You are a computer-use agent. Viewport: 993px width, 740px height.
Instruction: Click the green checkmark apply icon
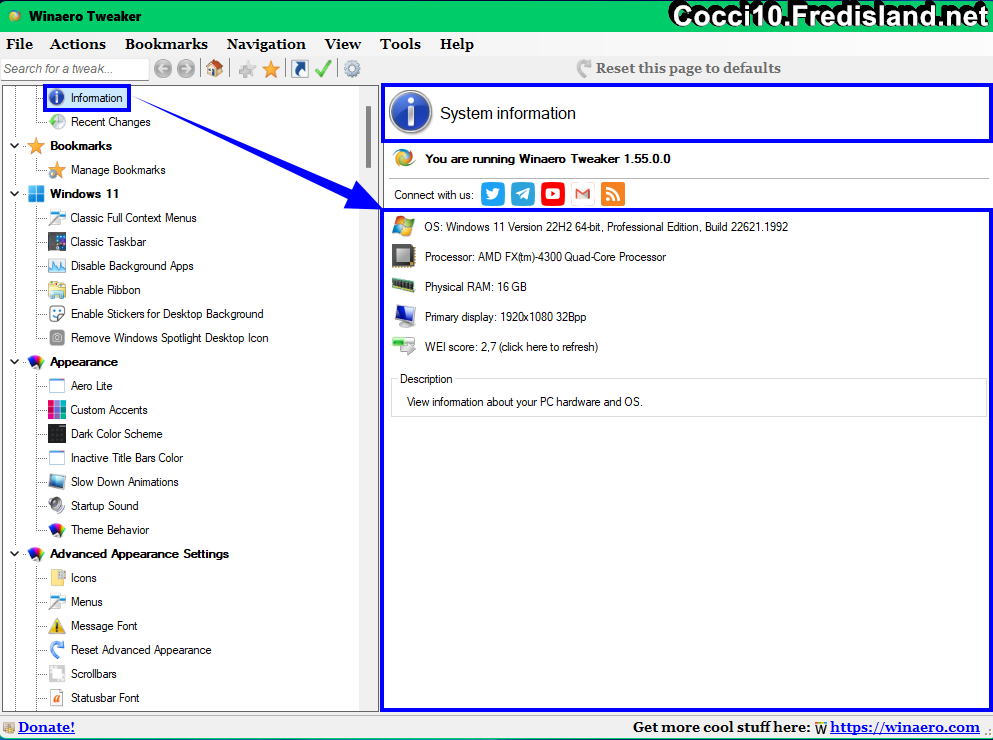point(324,68)
